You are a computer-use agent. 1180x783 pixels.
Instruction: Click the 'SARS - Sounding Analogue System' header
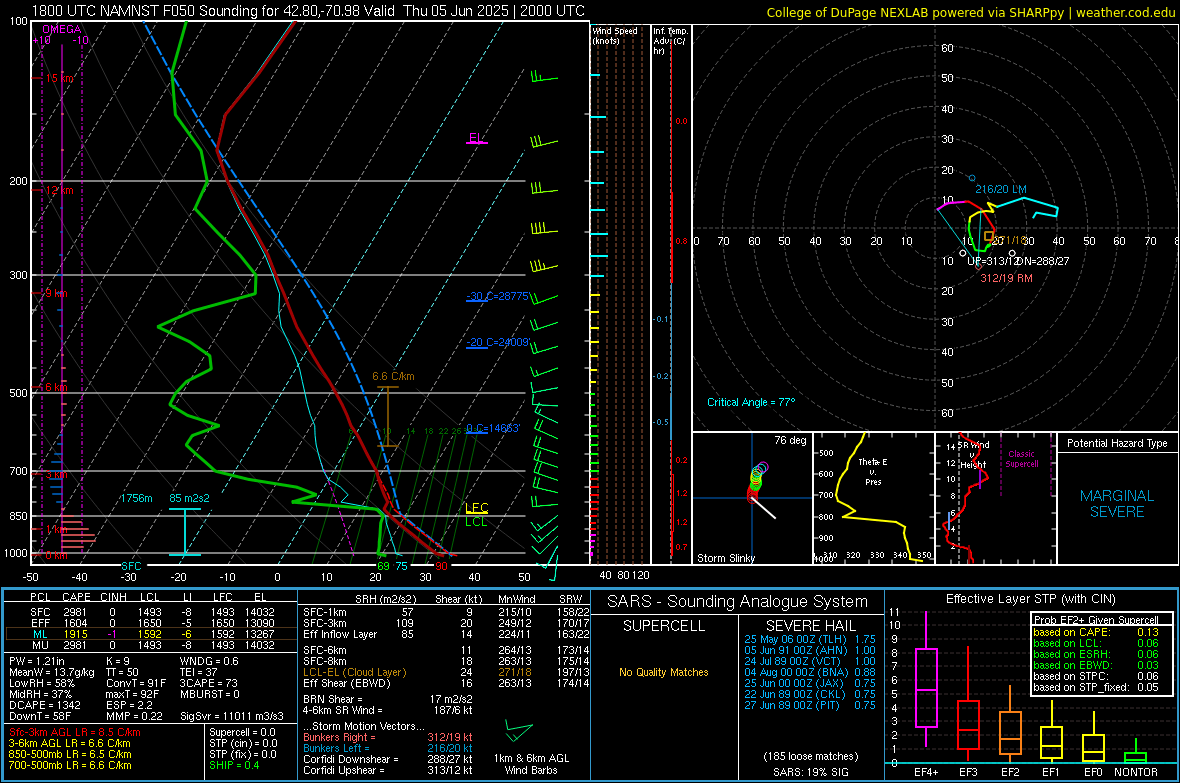tap(738, 602)
